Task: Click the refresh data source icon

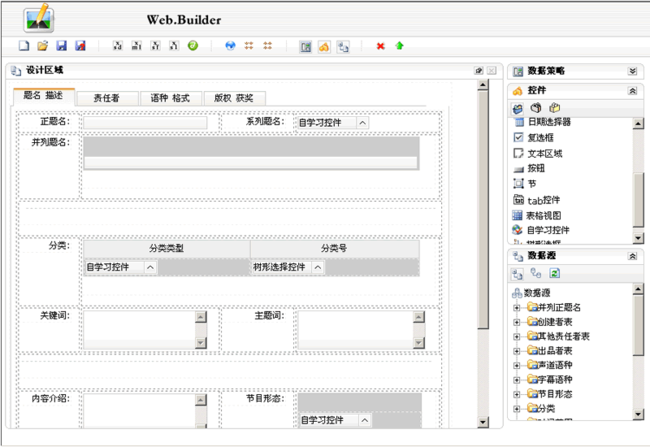Action: [x=555, y=273]
